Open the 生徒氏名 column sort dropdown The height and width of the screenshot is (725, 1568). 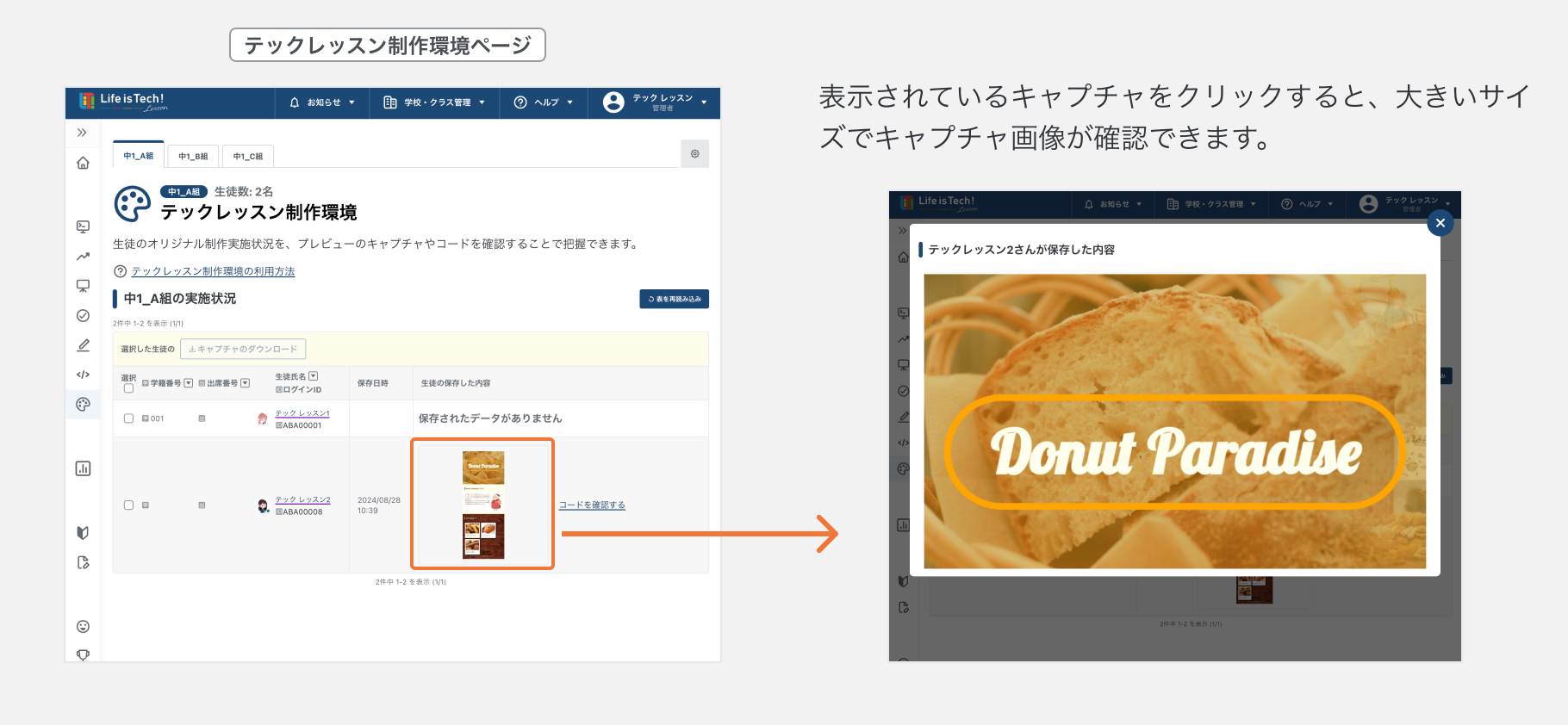pos(313,376)
